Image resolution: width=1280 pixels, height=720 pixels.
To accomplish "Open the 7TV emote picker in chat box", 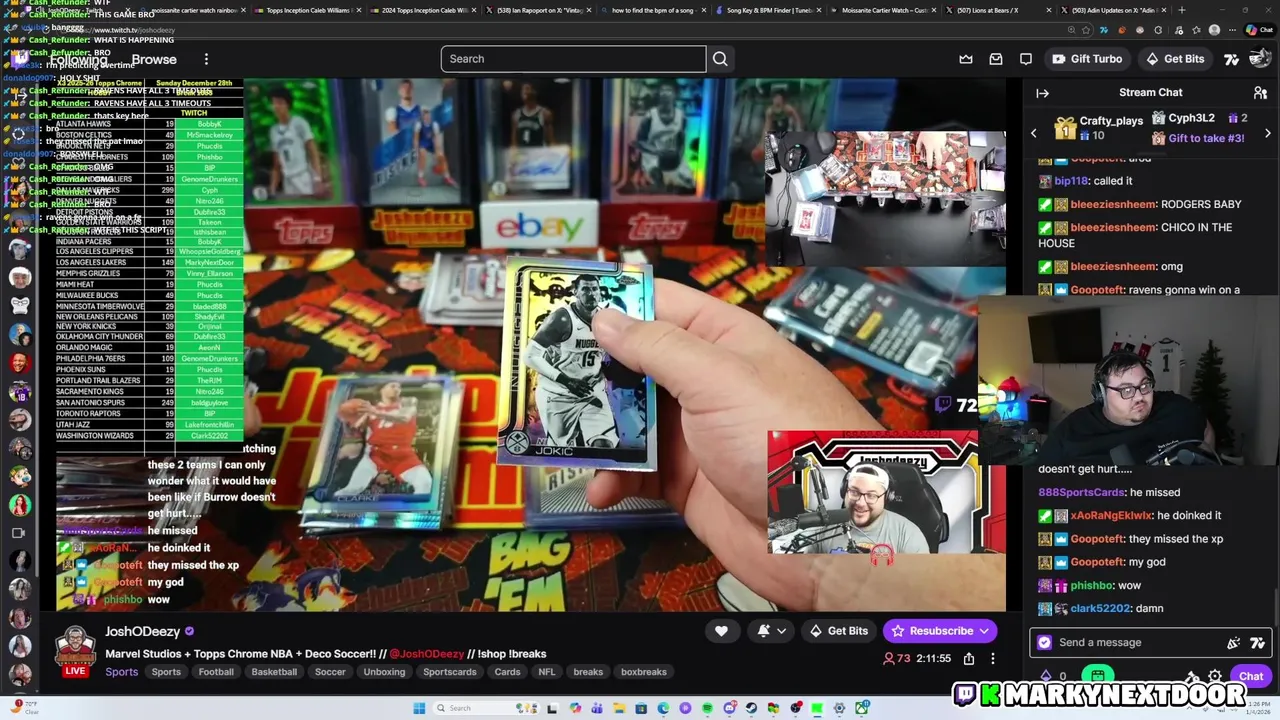I will tap(1257, 643).
